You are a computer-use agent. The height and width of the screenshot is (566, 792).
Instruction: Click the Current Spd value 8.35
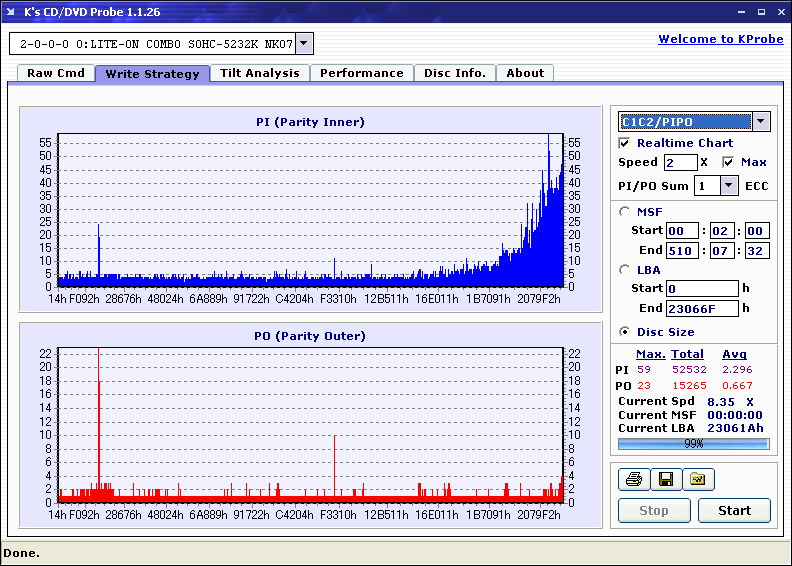[x=721, y=402]
